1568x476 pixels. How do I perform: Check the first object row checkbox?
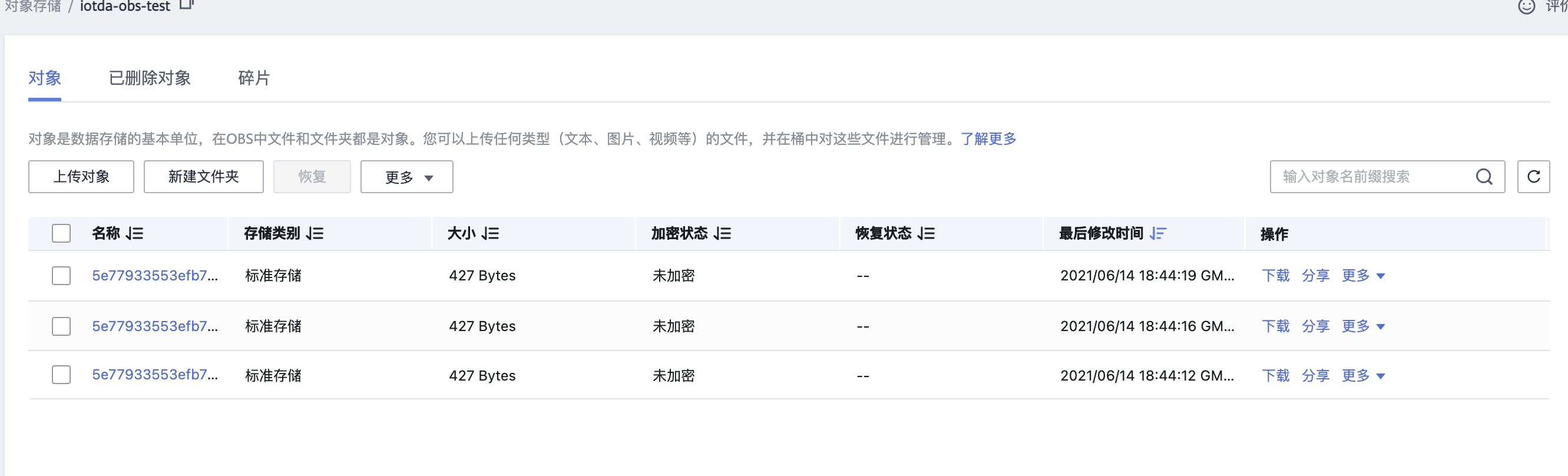(61, 276)
